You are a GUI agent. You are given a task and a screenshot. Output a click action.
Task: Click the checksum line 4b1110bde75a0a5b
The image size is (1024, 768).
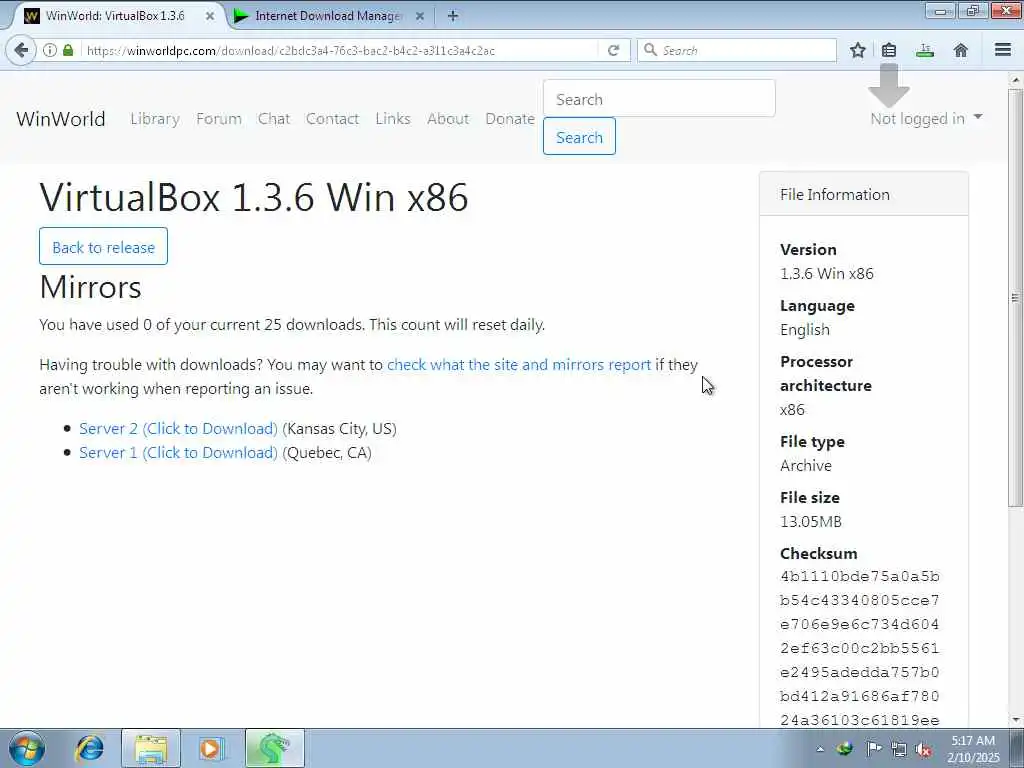tap(859, 577)
